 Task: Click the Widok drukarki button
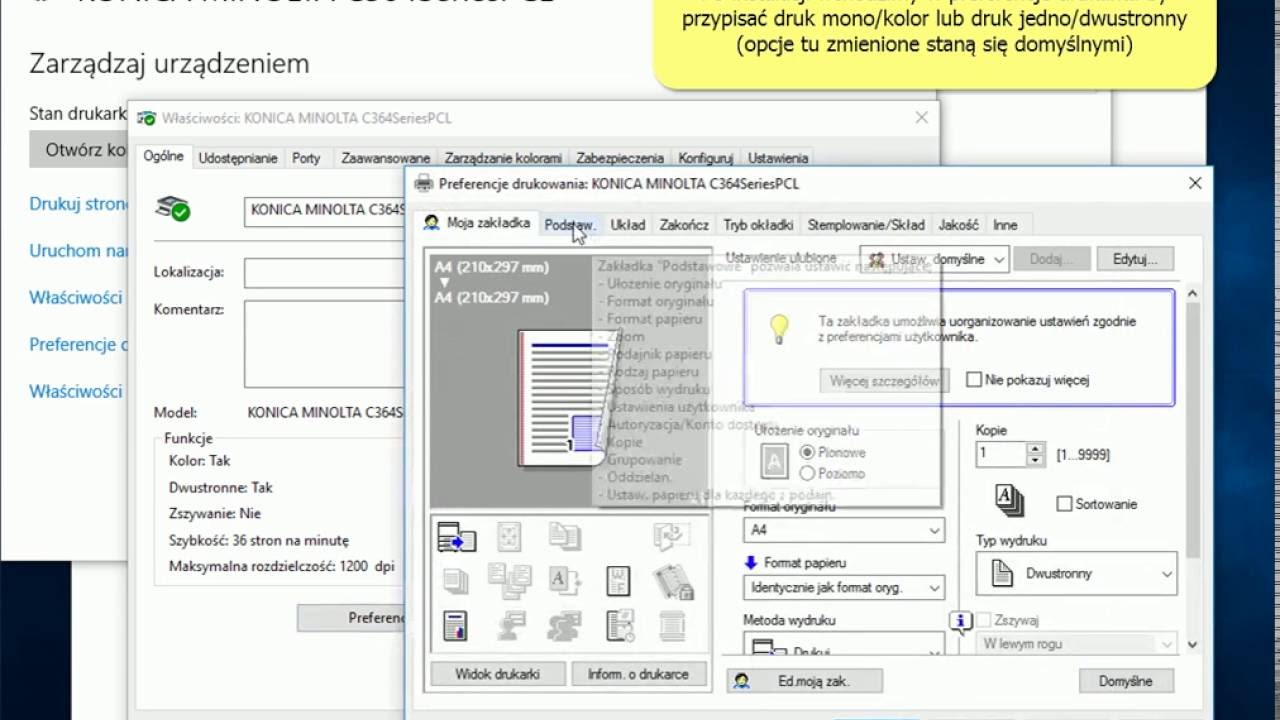click(x=497, y=674)
